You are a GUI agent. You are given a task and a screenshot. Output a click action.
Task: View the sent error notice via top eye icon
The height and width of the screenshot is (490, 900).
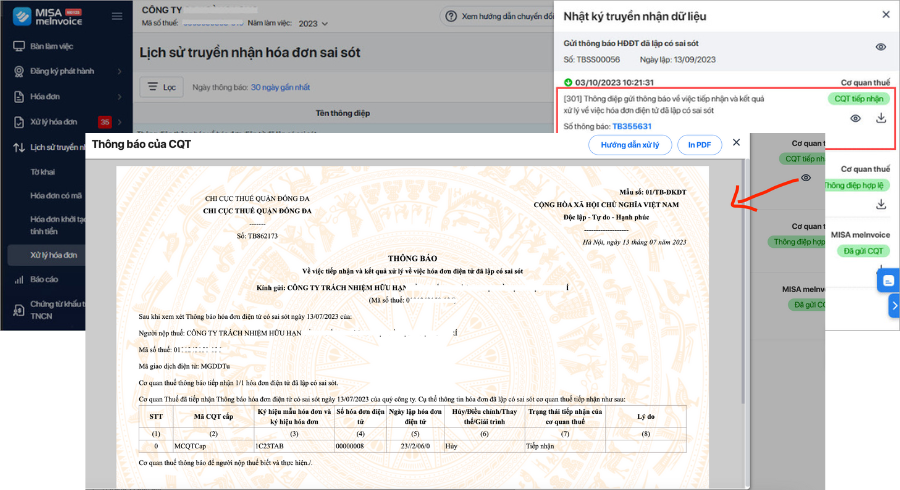click(x=880, y=47)
